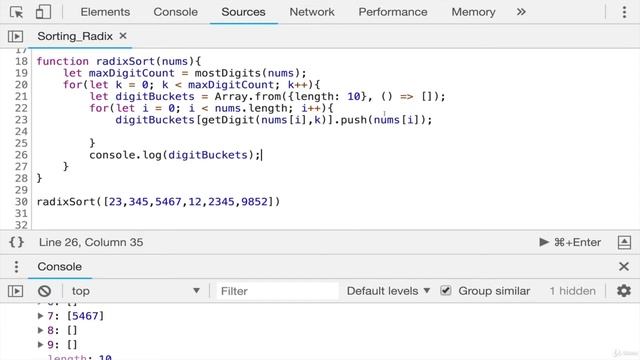Click Array.from on line 21
Screen dimensions: 640x360
click(x=247, y=96)
